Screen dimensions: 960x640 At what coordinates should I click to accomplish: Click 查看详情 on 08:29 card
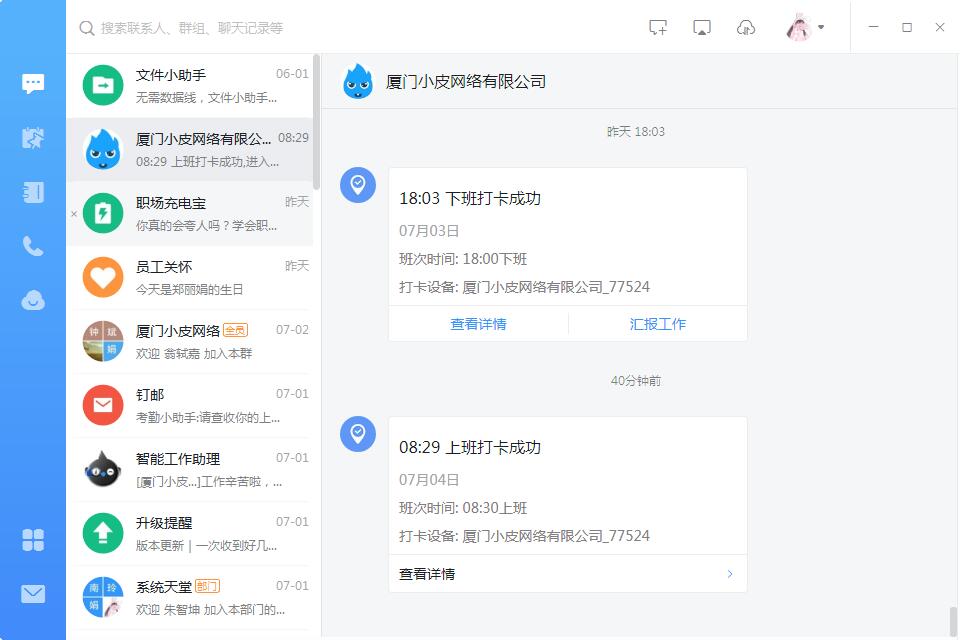427,574
